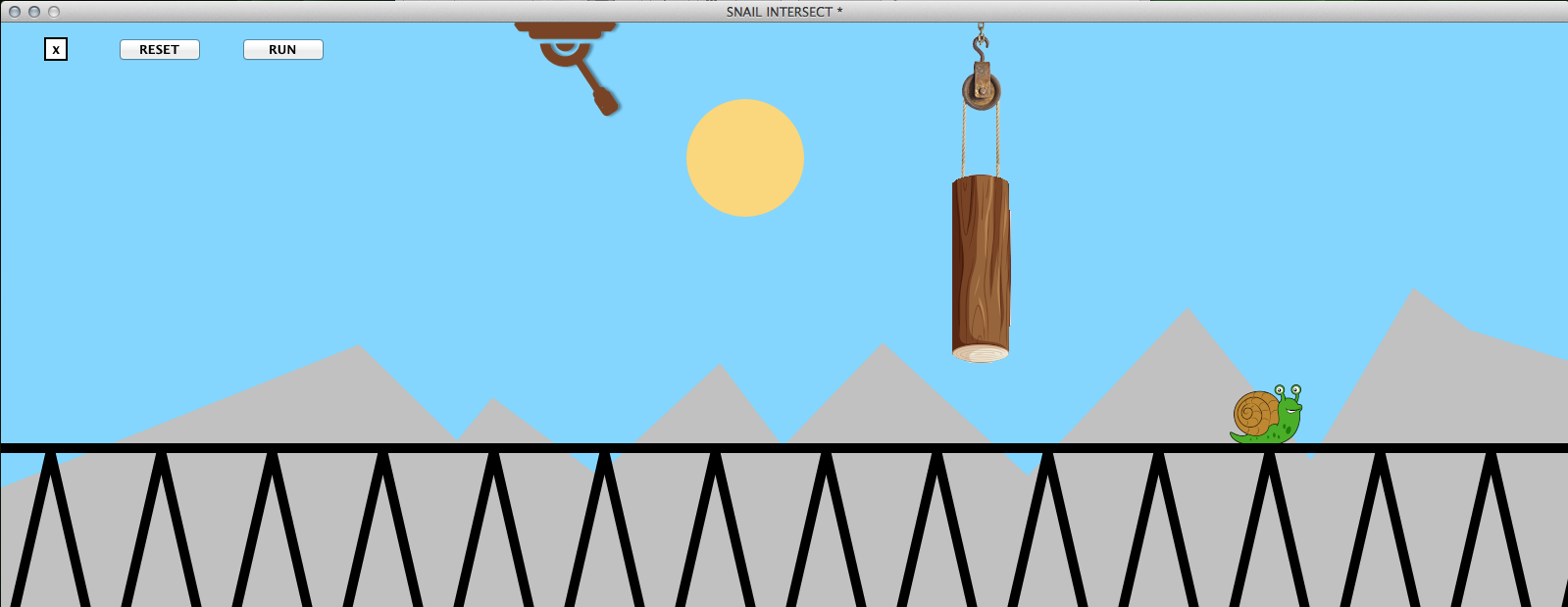Zoom the window using the title bar button
The height and width of the screenshot is (607, 1568).
coord(54,12)
